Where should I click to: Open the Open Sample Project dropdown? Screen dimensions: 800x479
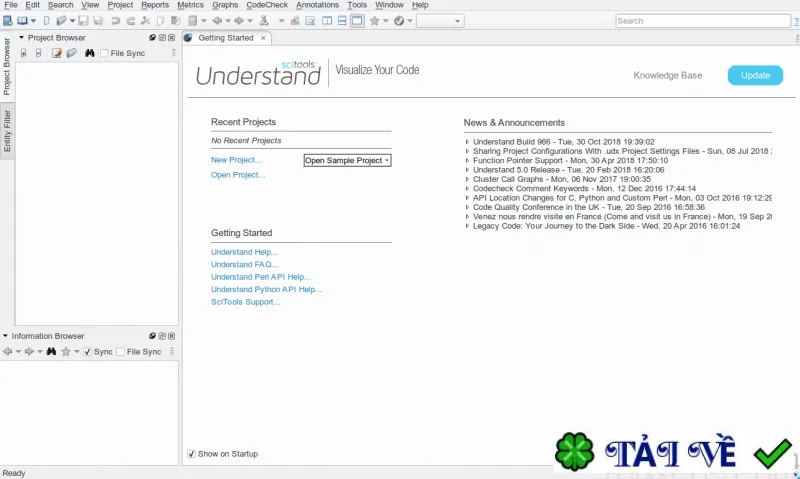click(347, 160)
